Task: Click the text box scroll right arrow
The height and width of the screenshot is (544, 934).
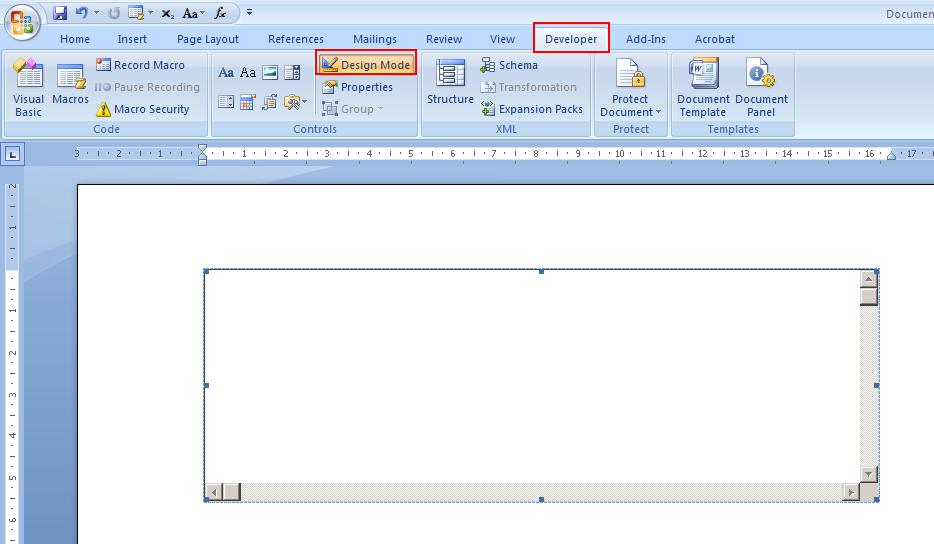Action: tap(851, 492)
